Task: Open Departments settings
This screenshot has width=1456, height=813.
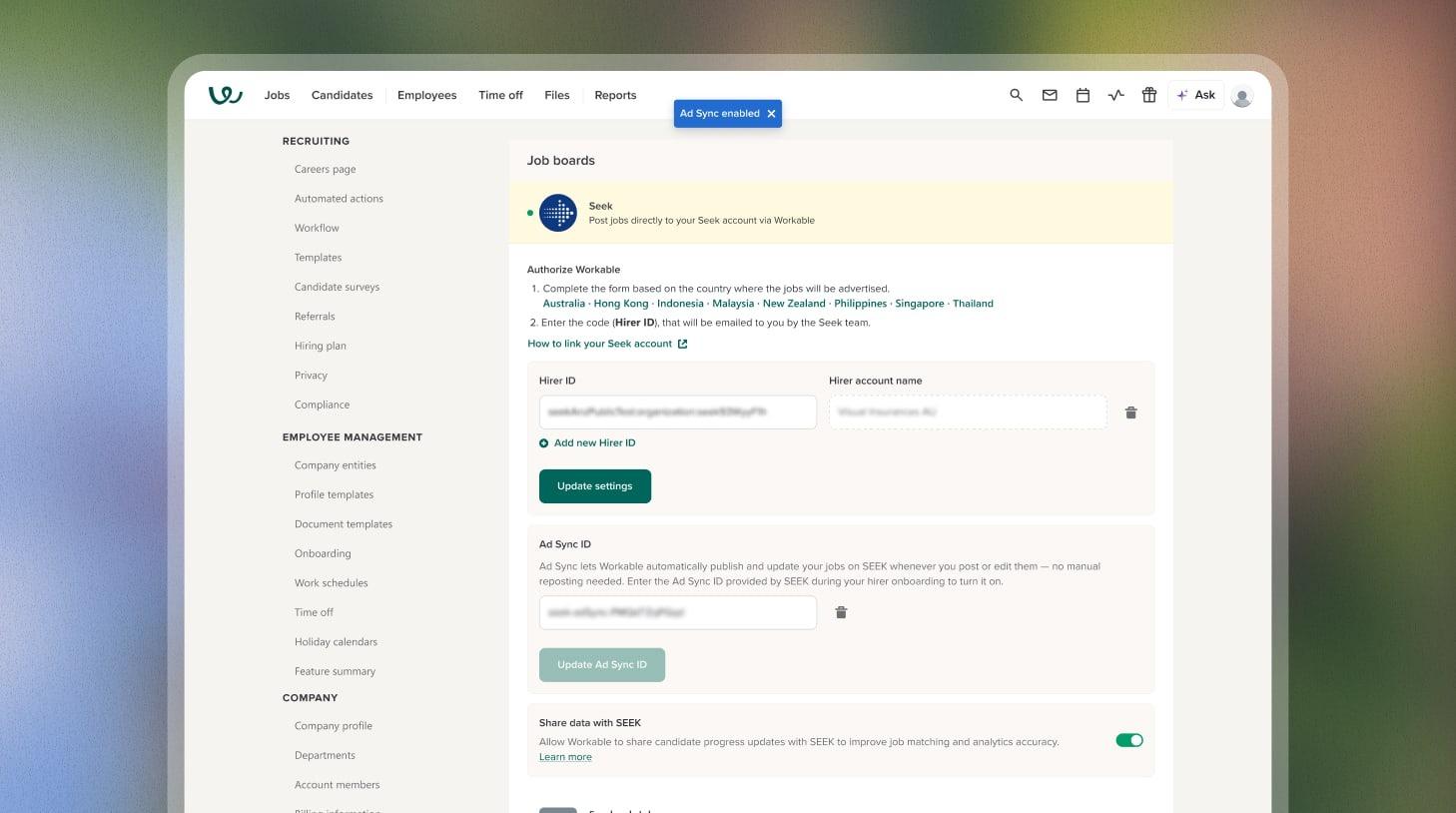Action: click(x=325, y=756)
